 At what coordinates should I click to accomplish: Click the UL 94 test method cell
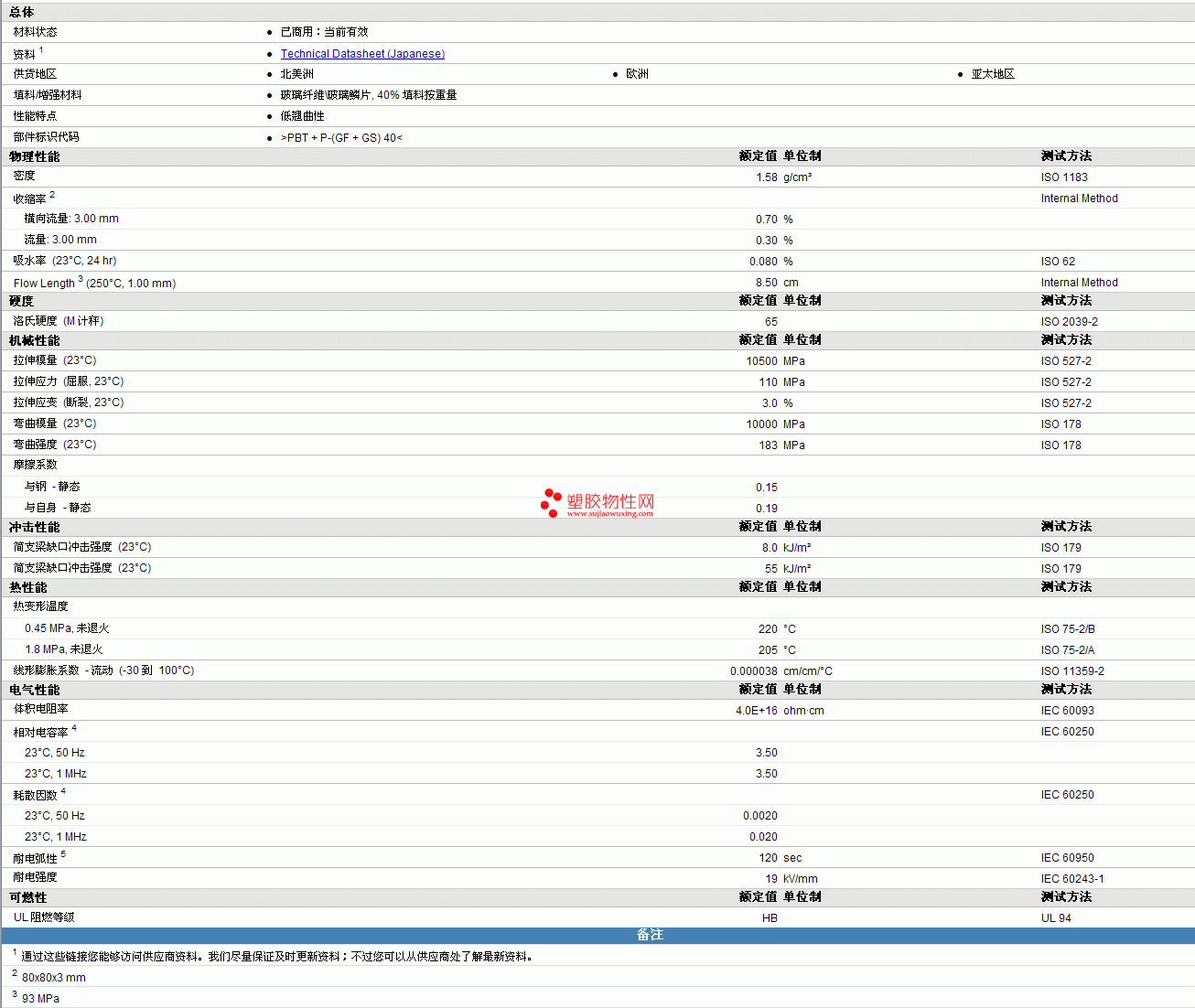point(1056,918)
